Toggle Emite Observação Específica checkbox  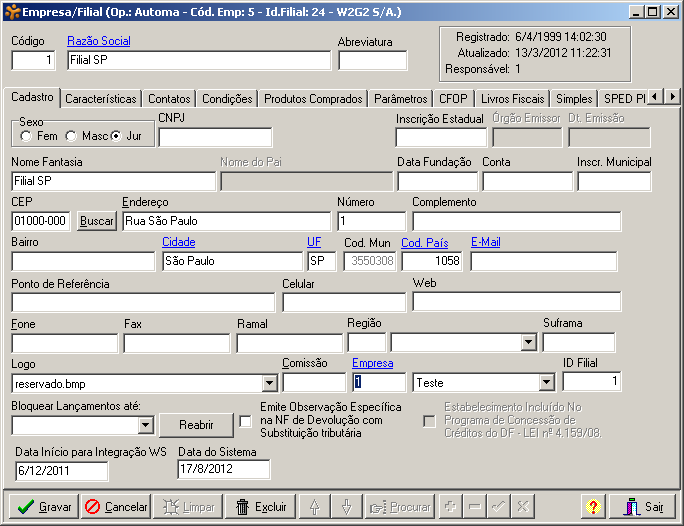click(246, 421)
